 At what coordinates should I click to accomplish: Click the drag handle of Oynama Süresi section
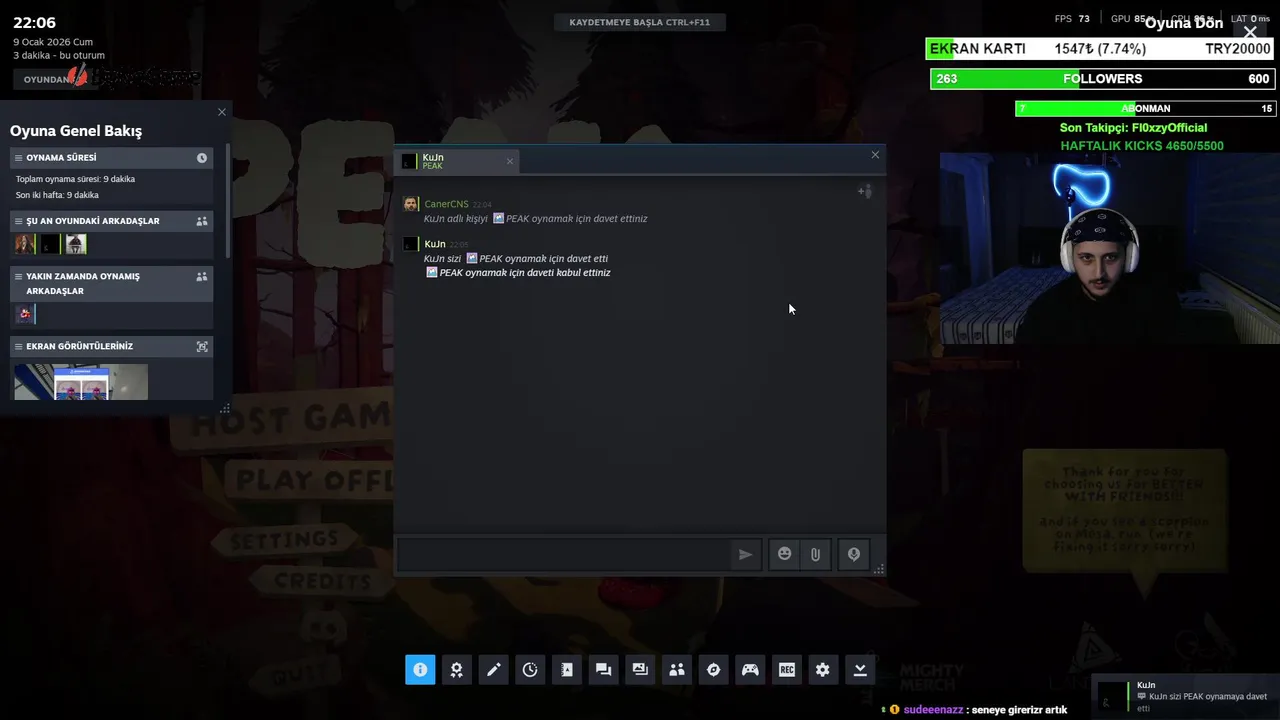(18, 158)
